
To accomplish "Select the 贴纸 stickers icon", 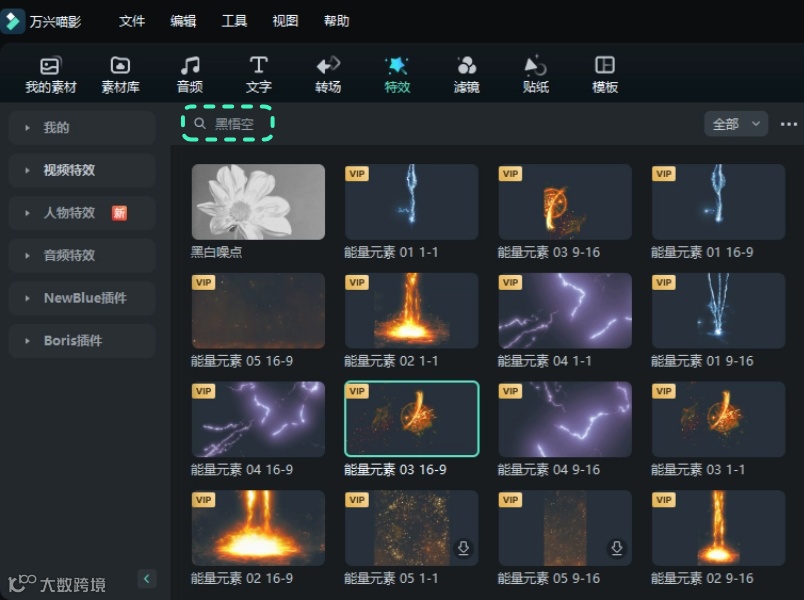I will [x=534, y=70].
